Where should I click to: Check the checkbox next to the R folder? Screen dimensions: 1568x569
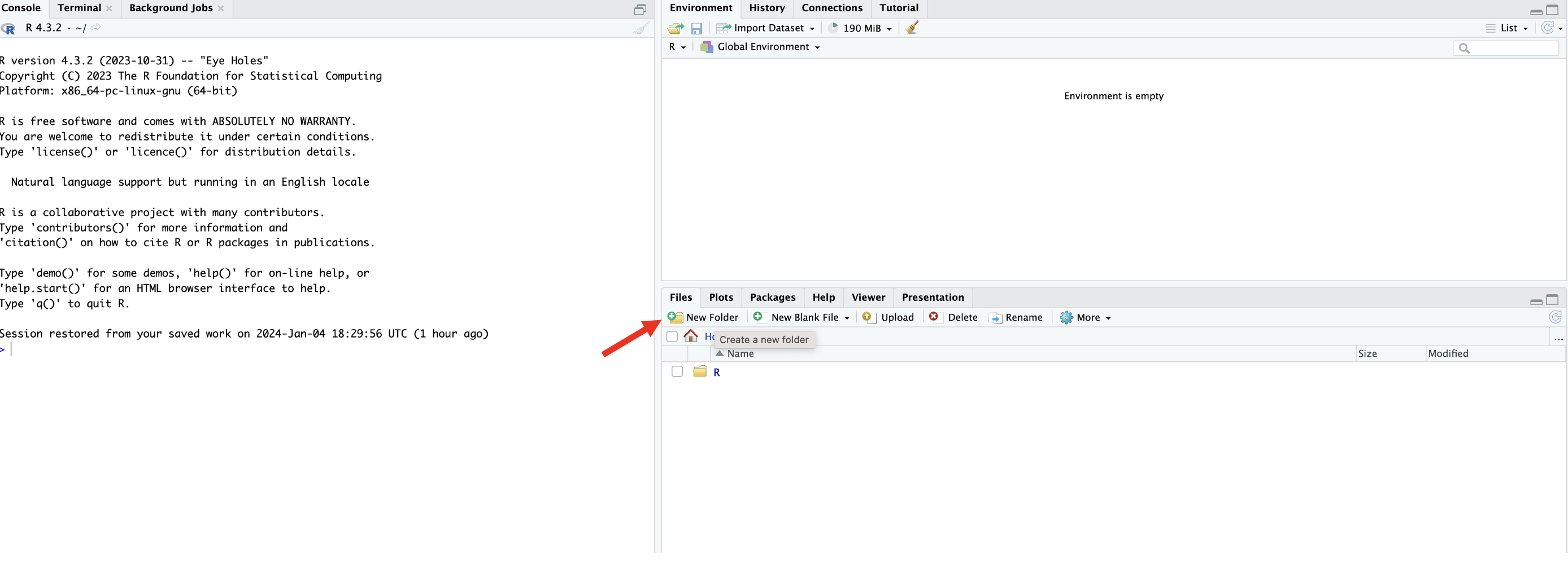click(677, 371)
